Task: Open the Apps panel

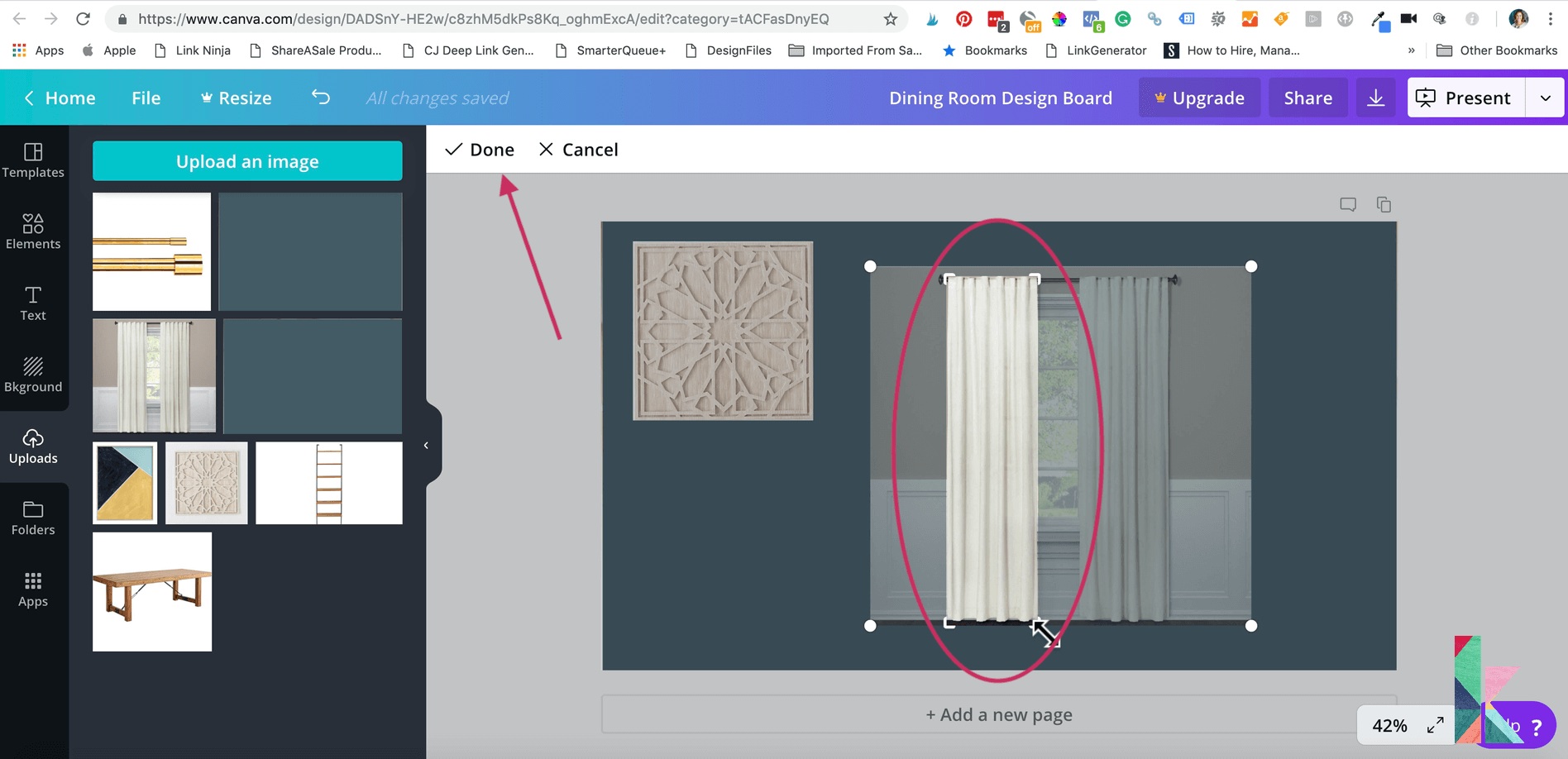Action: (33, 590)
